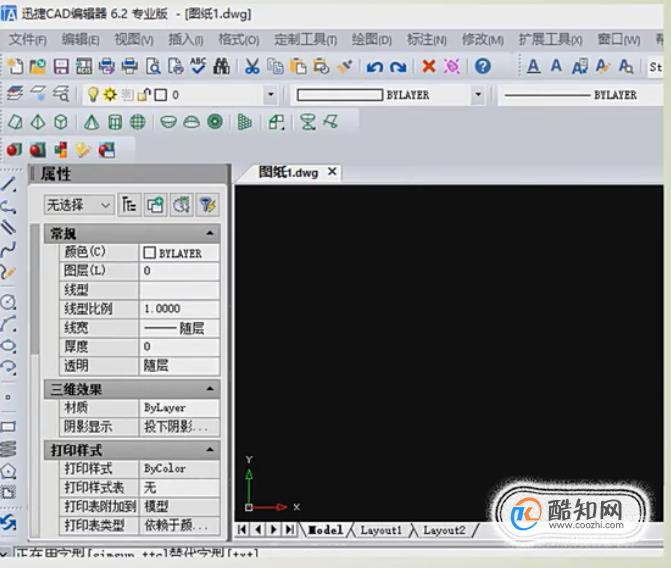
Task: Click the blue Help question mark icon
Action: 483,66
